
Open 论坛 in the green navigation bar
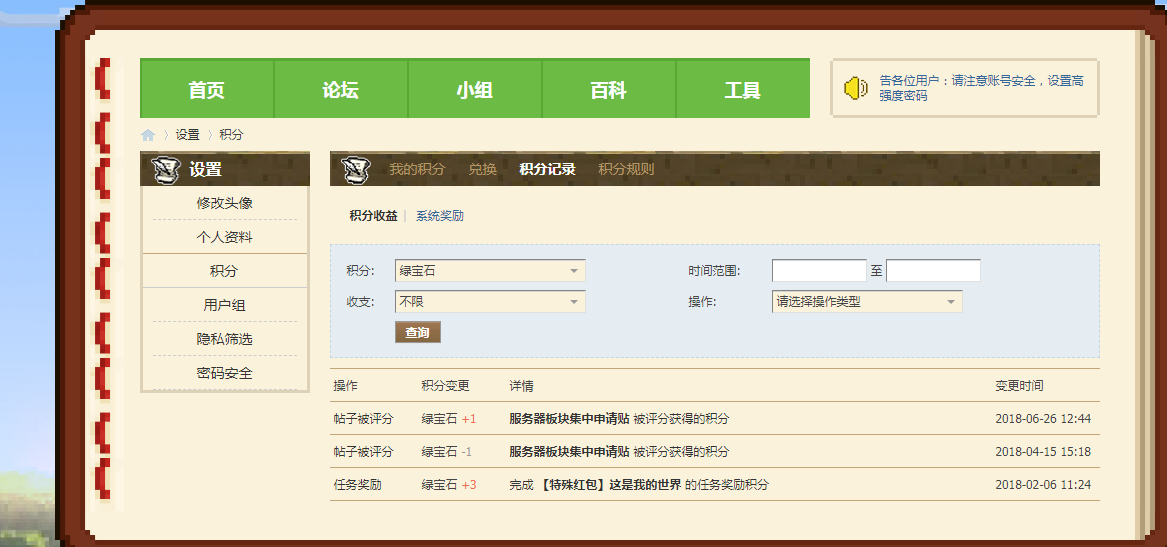pyautogui.click(x=340, y=90)
